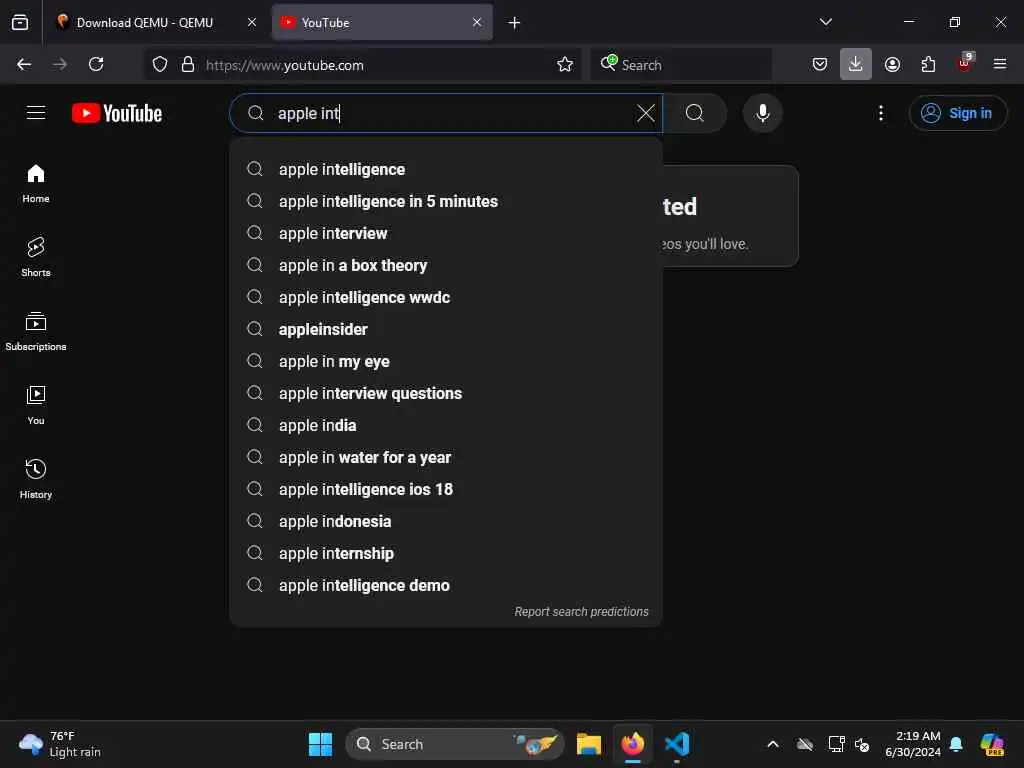This screenshot has height=768, width=1024.
Task: Select suggestion "apple intelligence"
Action: coord(446,169)
